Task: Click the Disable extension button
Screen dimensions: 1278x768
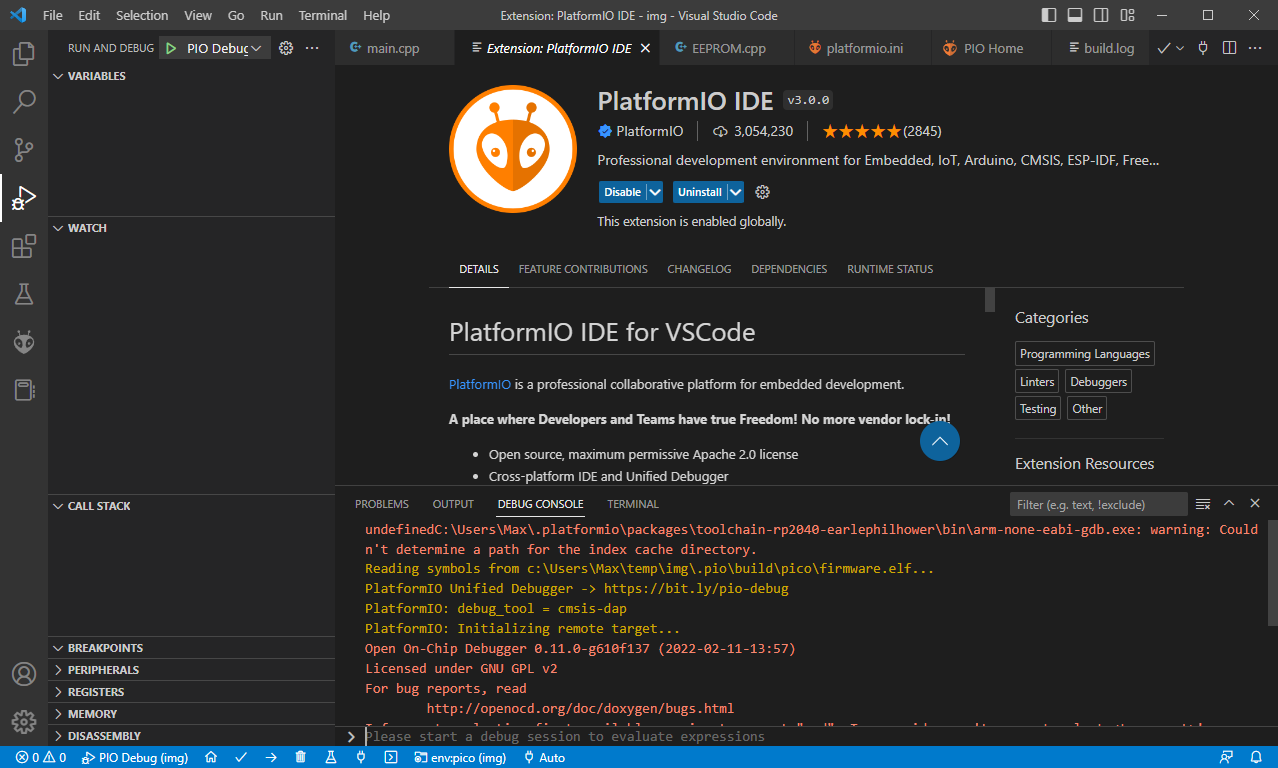Action: point(622,192)
